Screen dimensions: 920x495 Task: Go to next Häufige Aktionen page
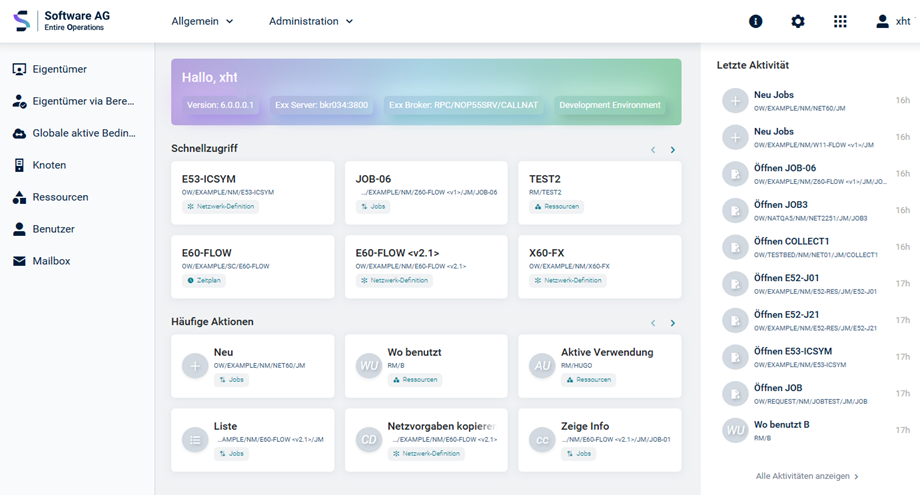coord(672,323)
